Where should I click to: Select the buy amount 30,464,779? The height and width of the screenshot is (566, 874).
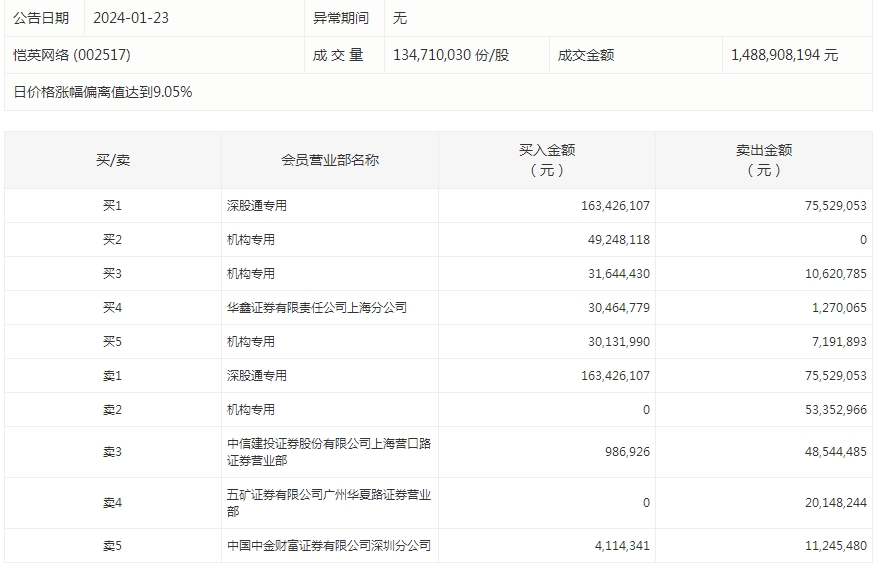click(x=619, y=308)
